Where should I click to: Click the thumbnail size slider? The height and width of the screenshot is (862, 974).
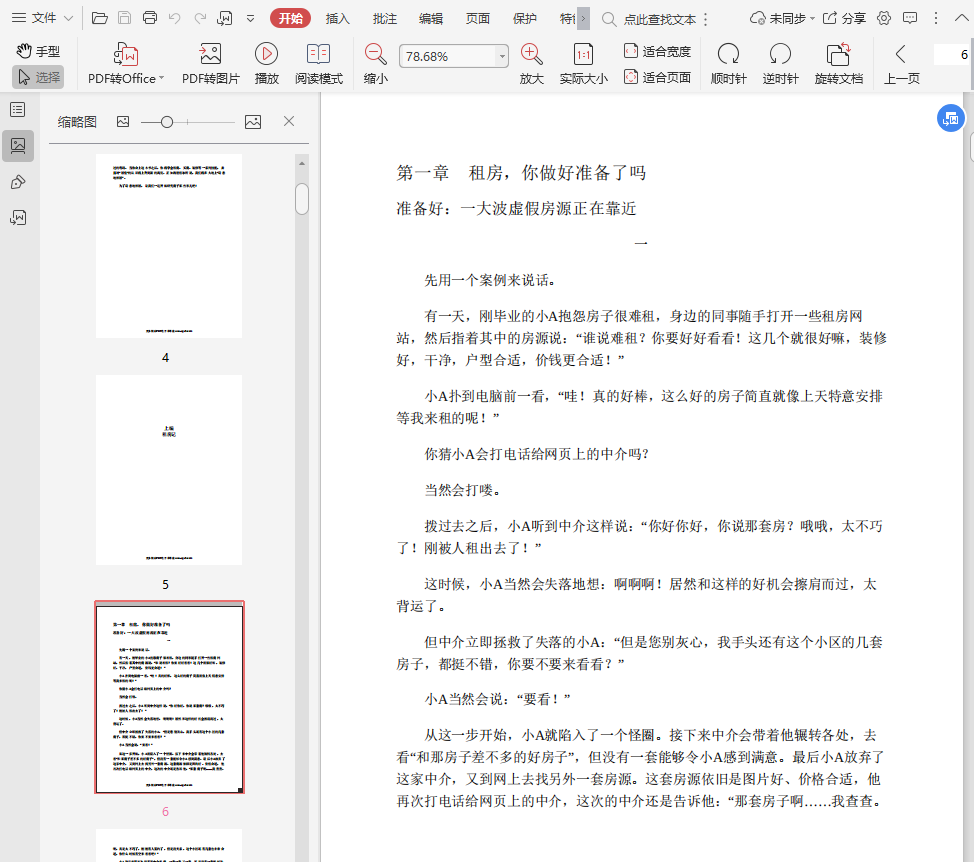tap(167, 122)
